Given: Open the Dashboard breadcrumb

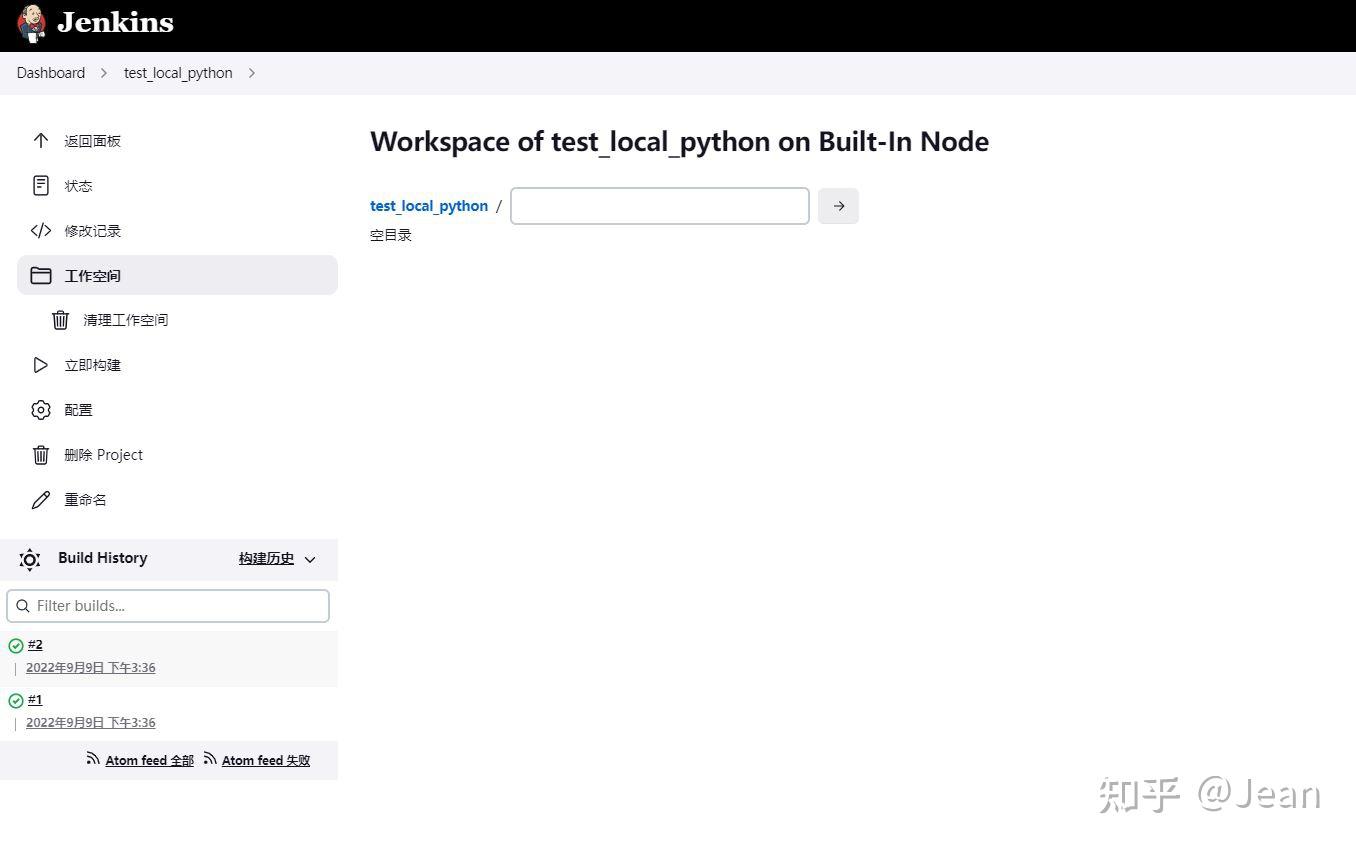Looking at the screenshot, I should [51, 73].
